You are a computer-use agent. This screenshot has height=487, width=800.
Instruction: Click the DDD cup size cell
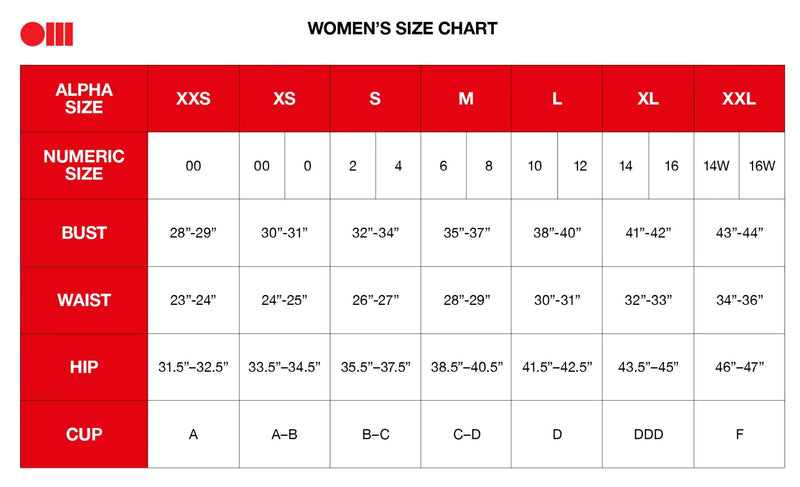click(648, 434)
